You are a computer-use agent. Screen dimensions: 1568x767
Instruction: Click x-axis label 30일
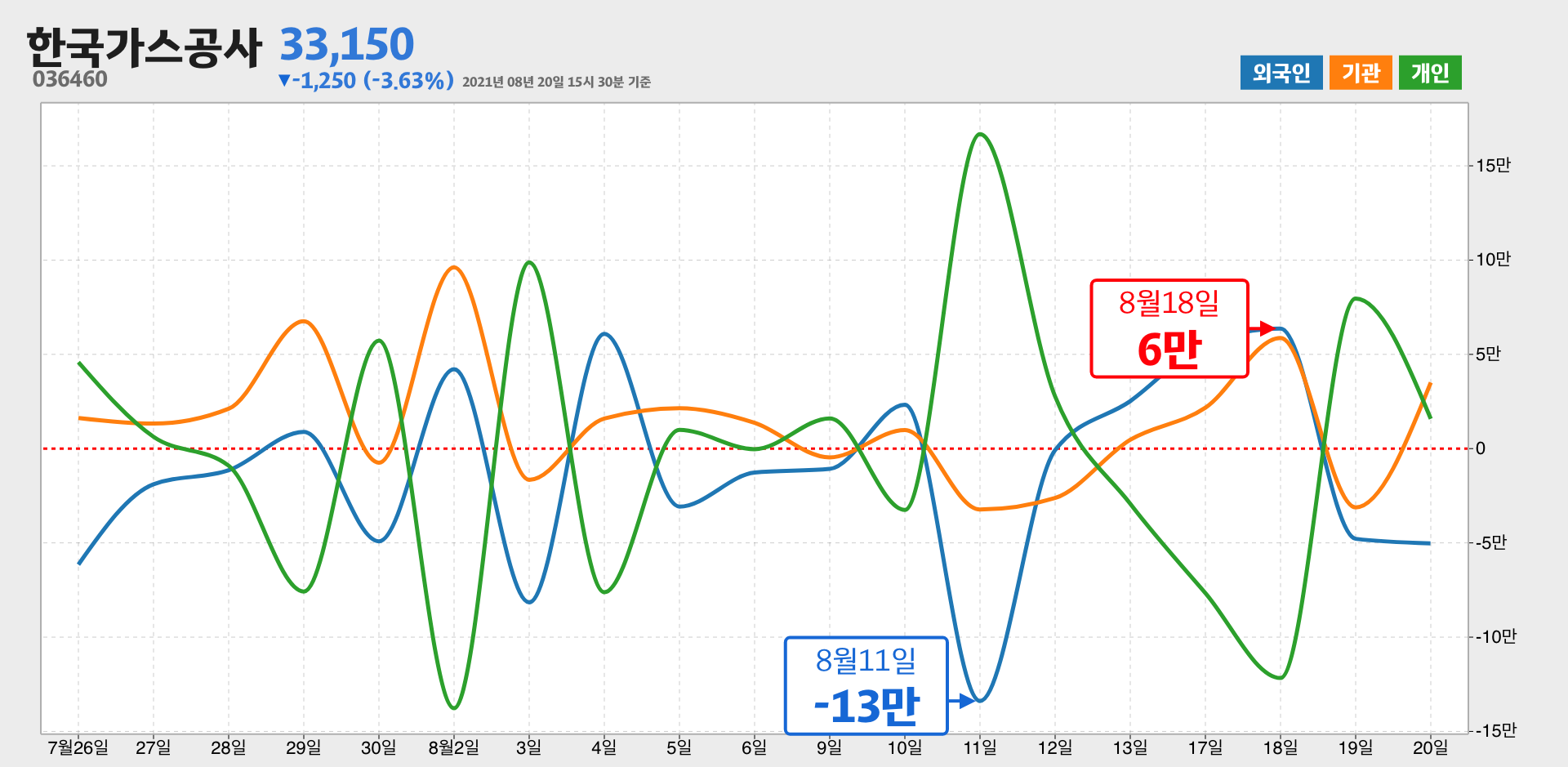coord(379,747)
